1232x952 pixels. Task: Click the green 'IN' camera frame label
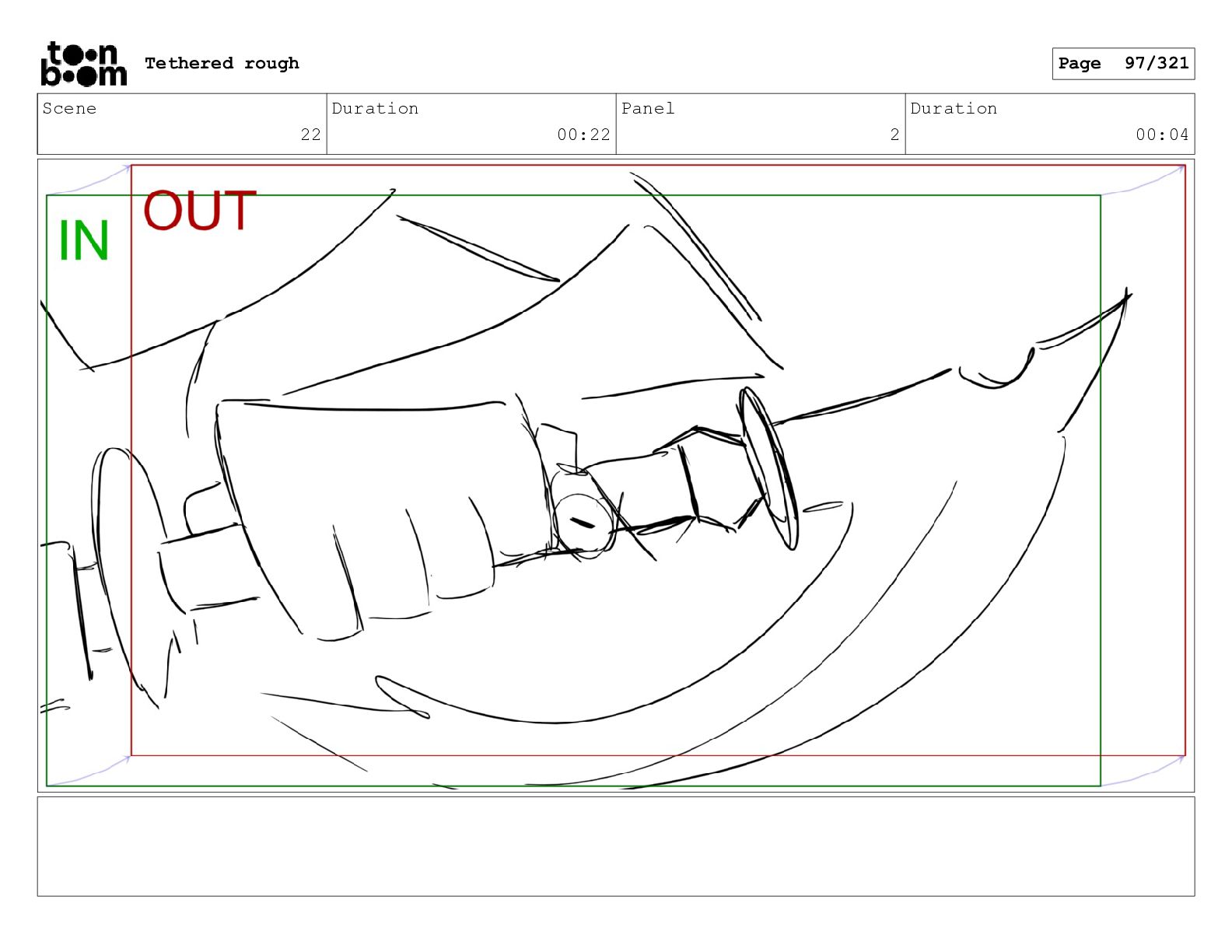(84, 240)
